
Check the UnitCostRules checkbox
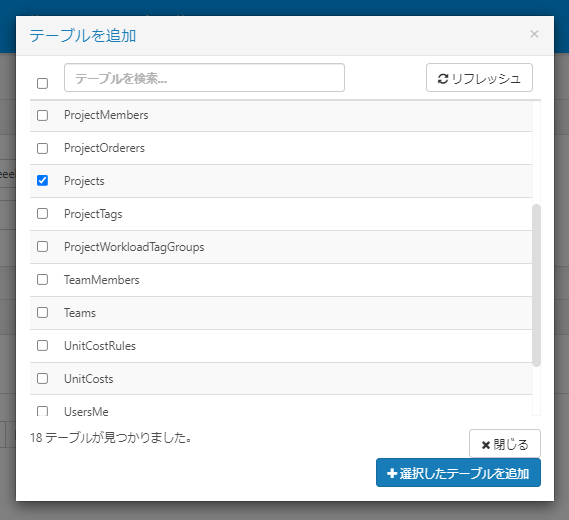click(x=42, y=345)
